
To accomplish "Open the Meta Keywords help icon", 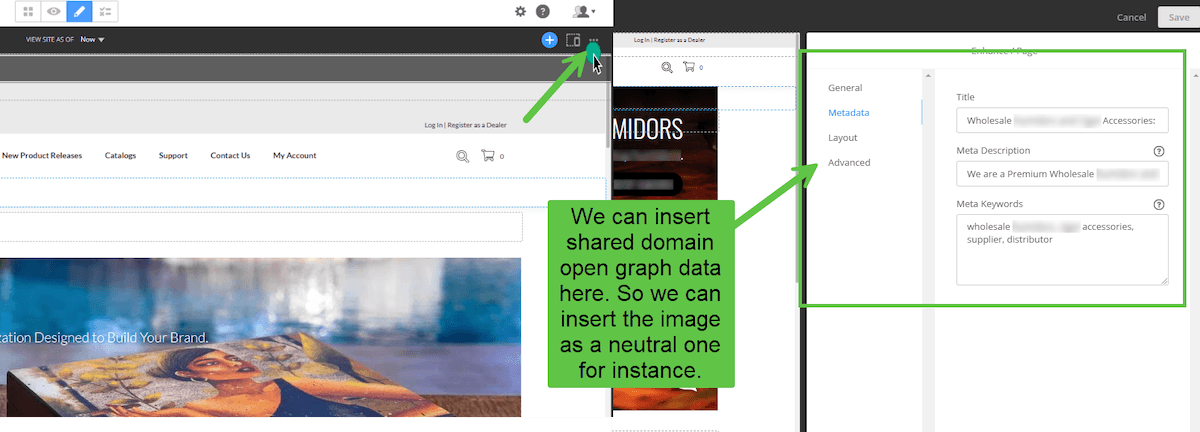I will (x=1159, y=204).
